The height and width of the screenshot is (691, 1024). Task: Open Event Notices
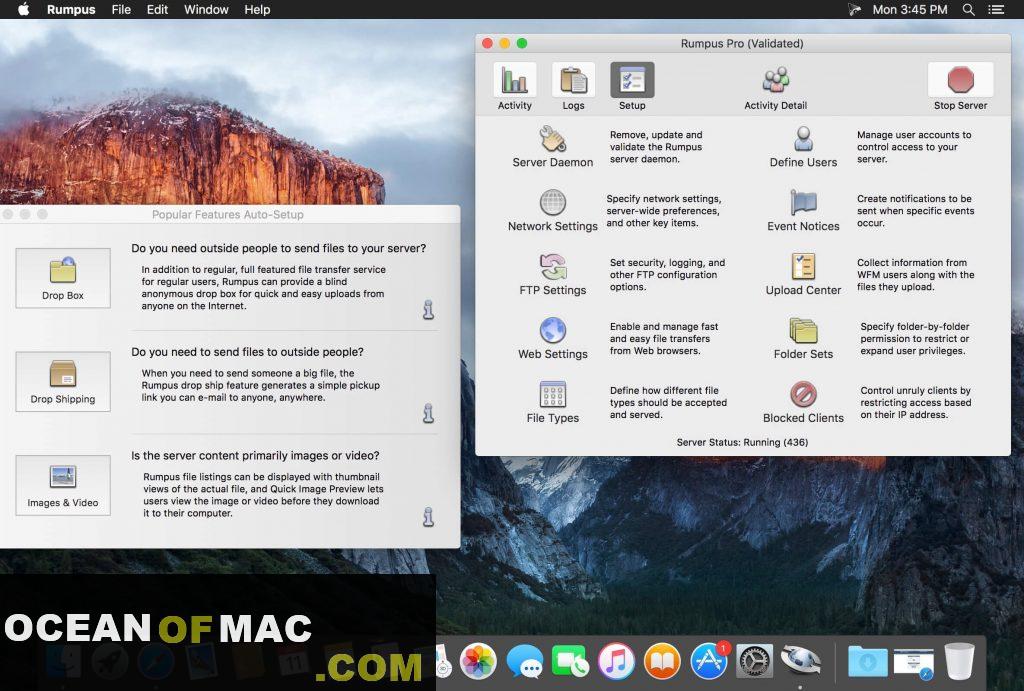pos(803,211)
